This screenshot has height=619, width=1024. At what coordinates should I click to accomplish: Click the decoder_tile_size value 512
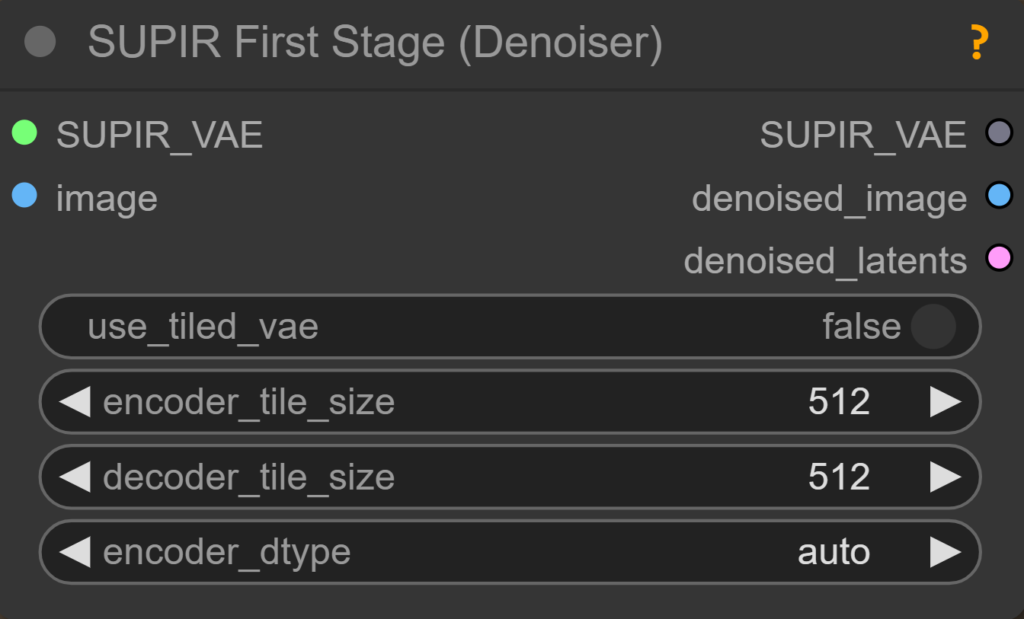(x=838, y=477)
